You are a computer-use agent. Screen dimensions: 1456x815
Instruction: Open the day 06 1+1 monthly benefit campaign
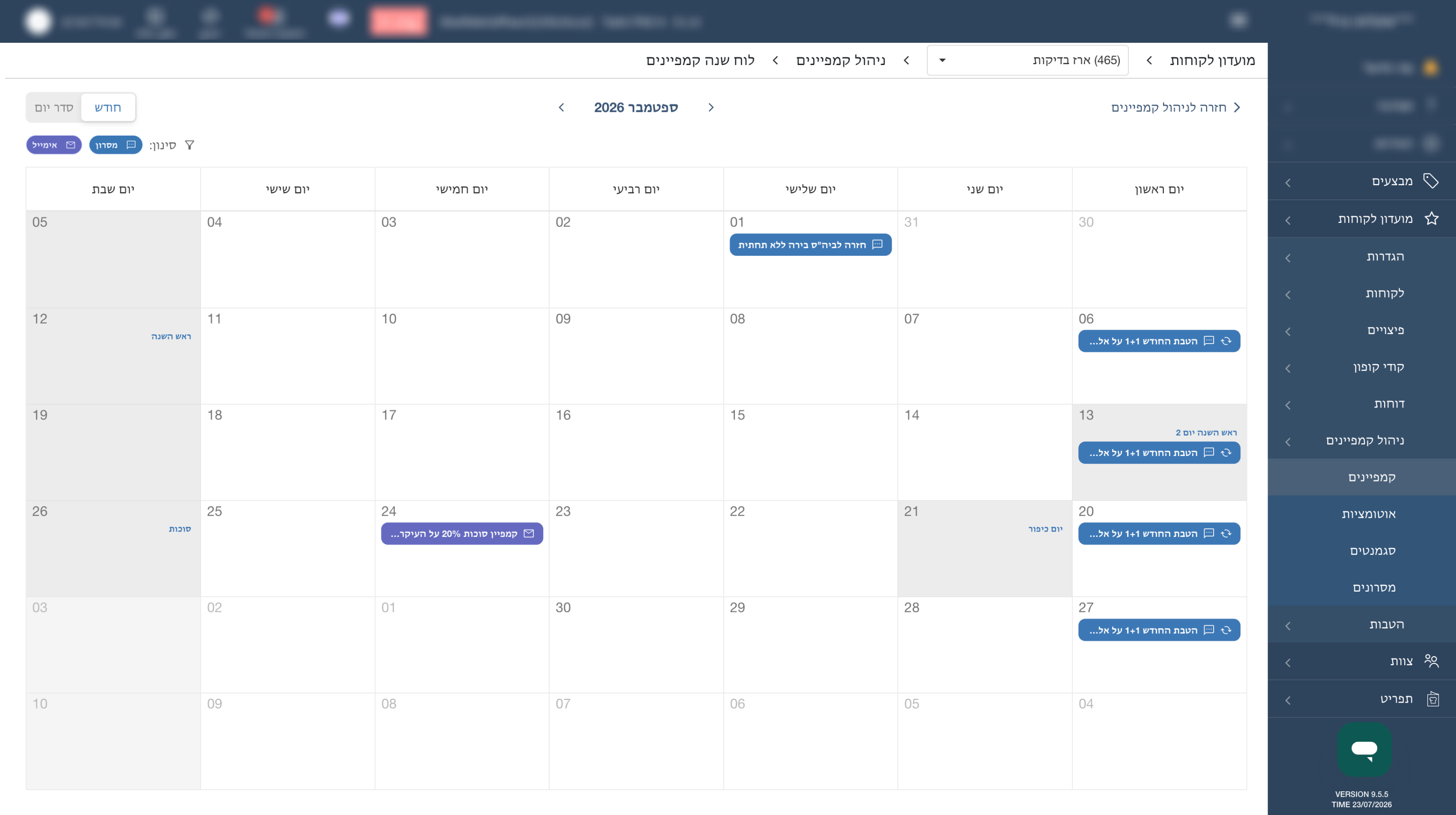(1159, 341)
